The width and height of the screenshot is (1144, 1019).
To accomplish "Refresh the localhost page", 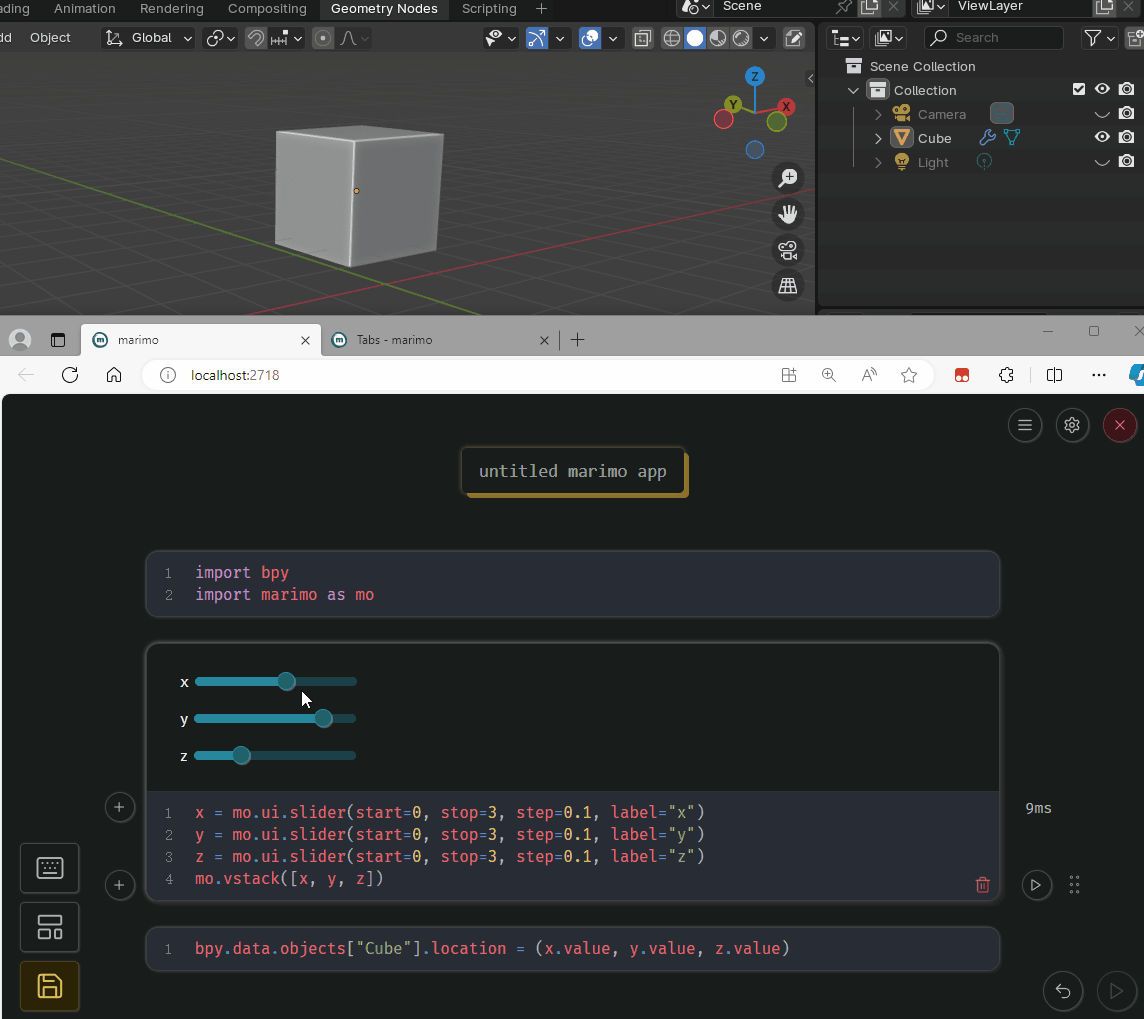I will (70, 375).
